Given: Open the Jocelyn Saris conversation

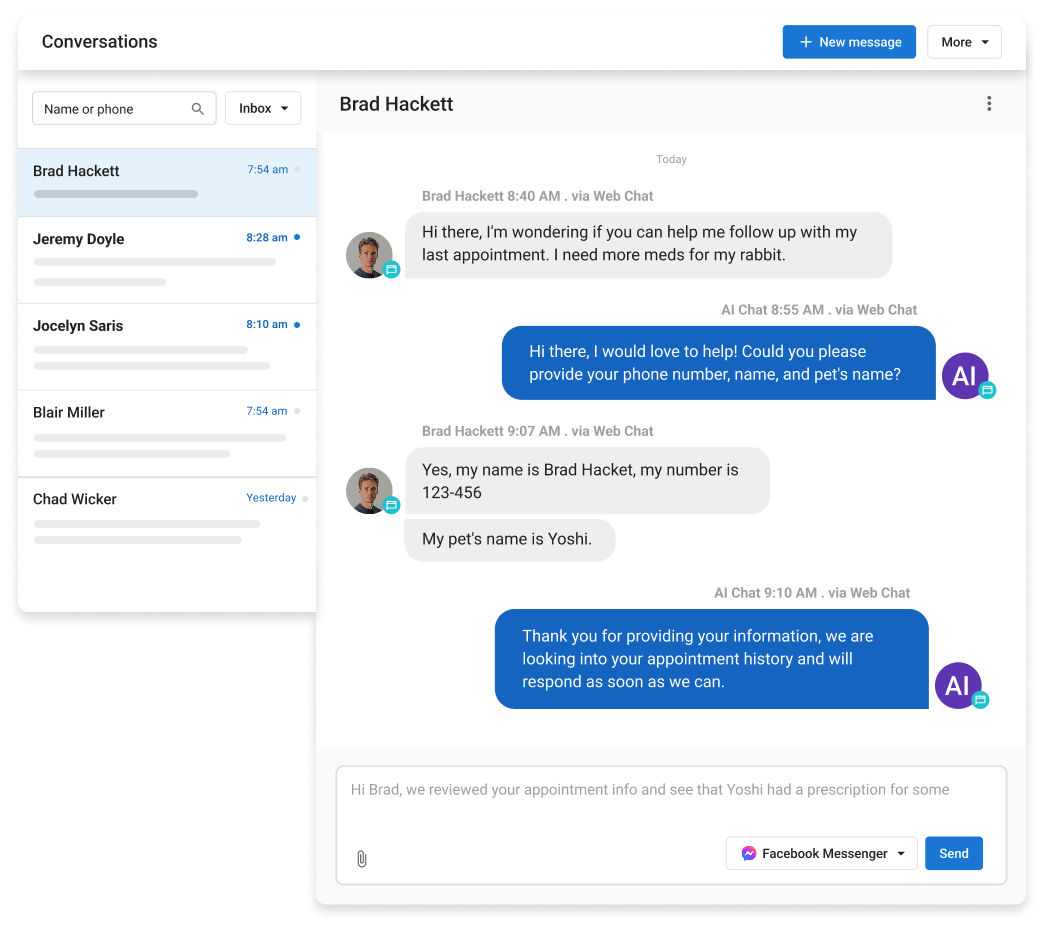Looking at the screenshot, I should 167,347.
